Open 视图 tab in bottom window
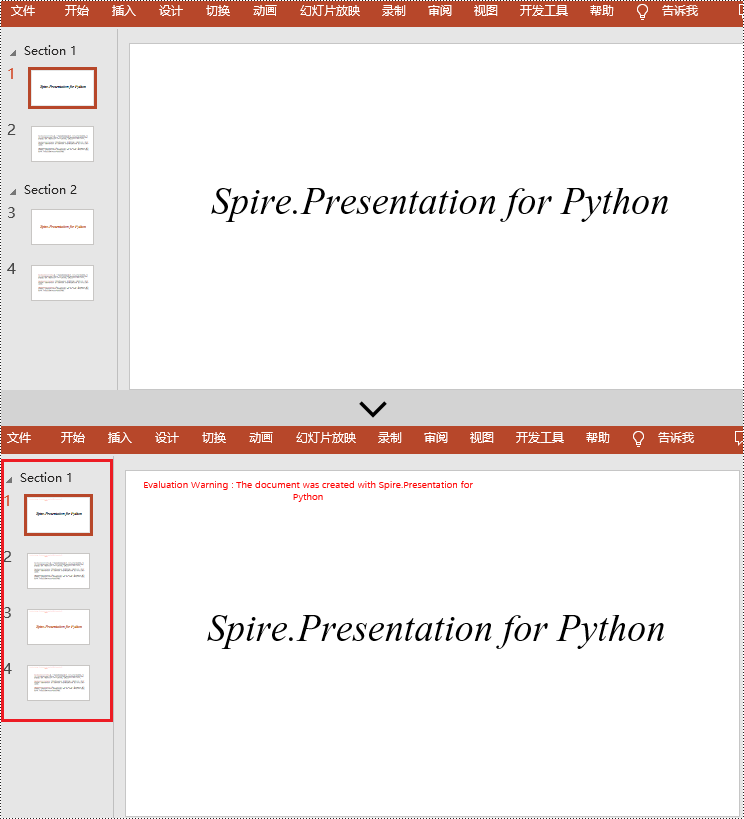 tap(481, 438)
